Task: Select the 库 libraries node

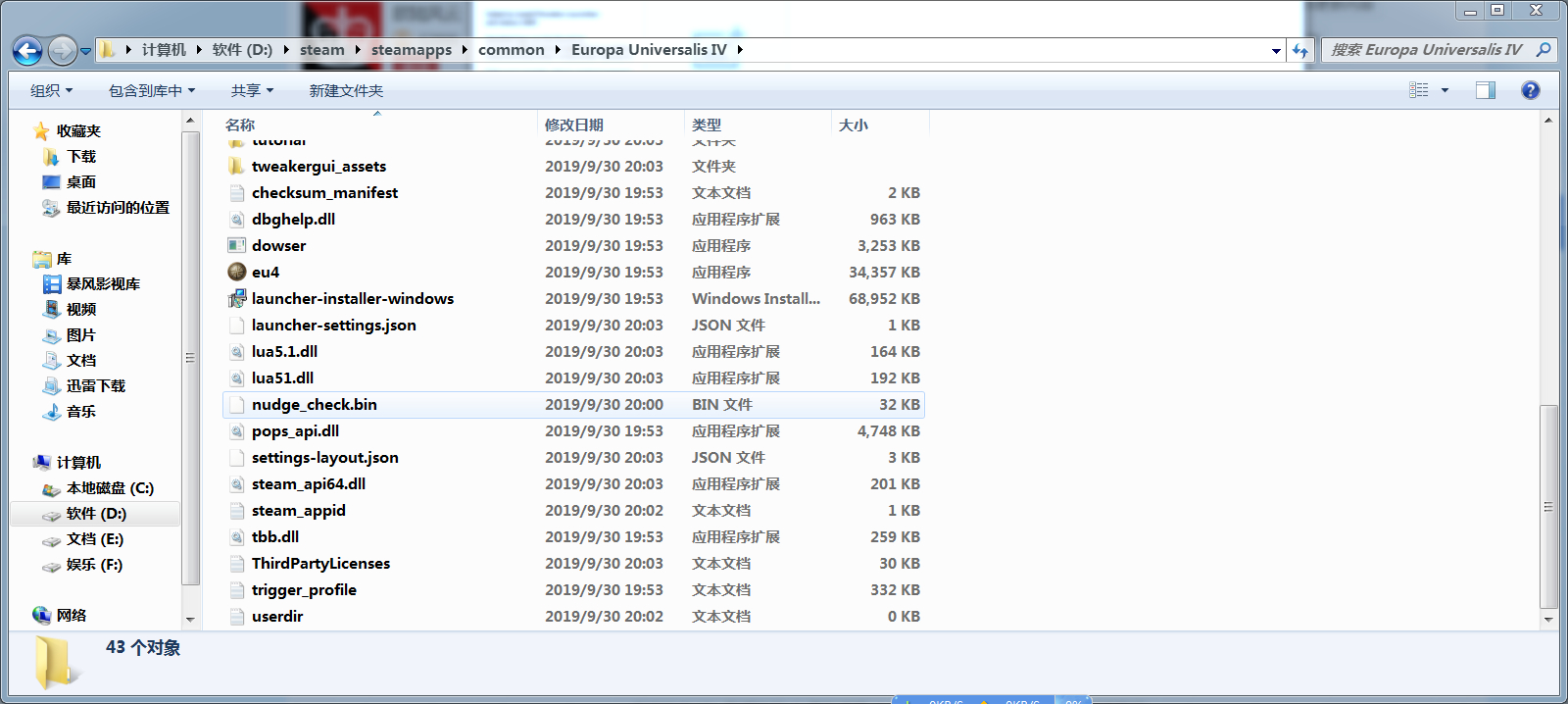Action: 52,259
